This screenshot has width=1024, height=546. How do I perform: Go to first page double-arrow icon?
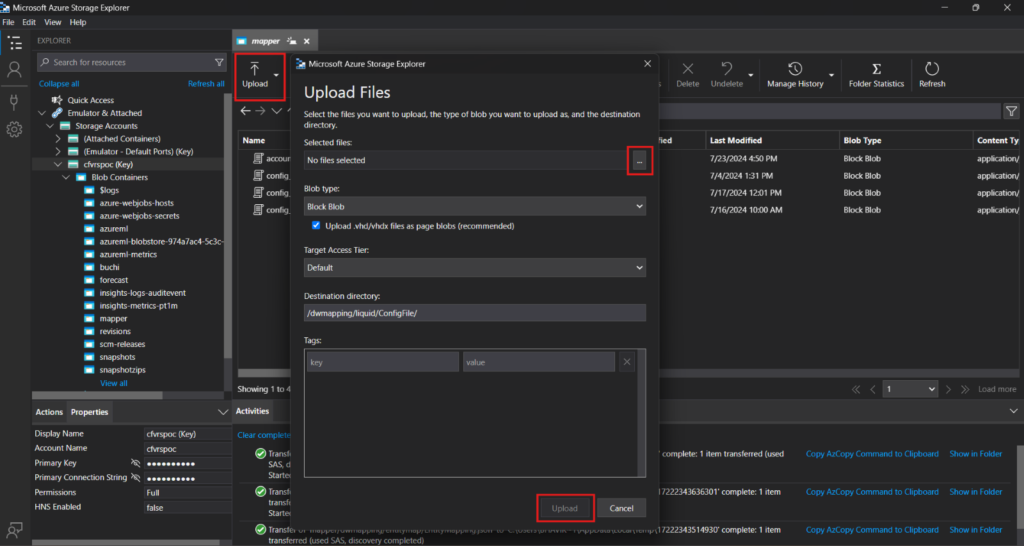point(856,389)
